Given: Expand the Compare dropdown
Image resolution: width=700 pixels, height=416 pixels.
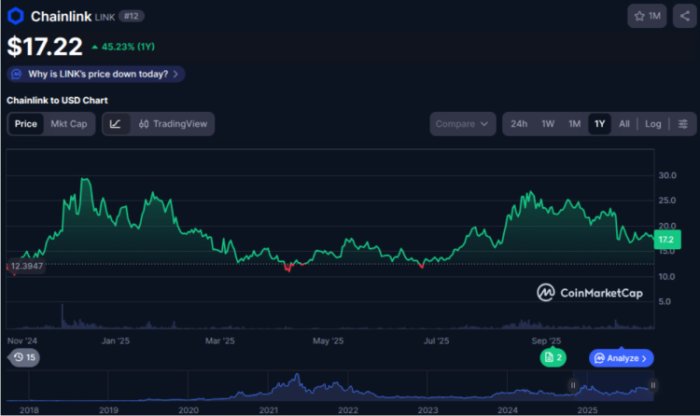Looking at the screenshot, I should click(x=462, y=124).
